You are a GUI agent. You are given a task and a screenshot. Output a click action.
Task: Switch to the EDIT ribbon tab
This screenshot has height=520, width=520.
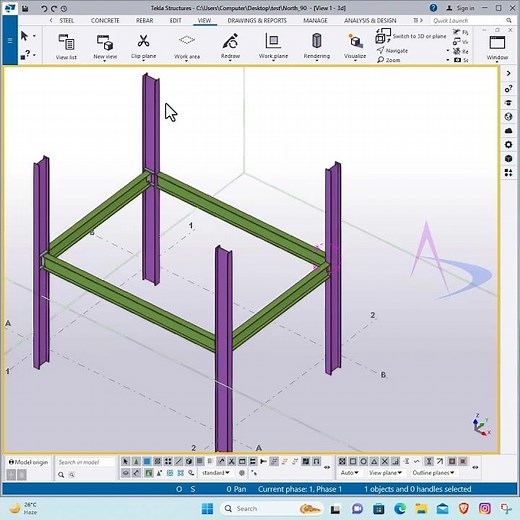coord(175,21)
